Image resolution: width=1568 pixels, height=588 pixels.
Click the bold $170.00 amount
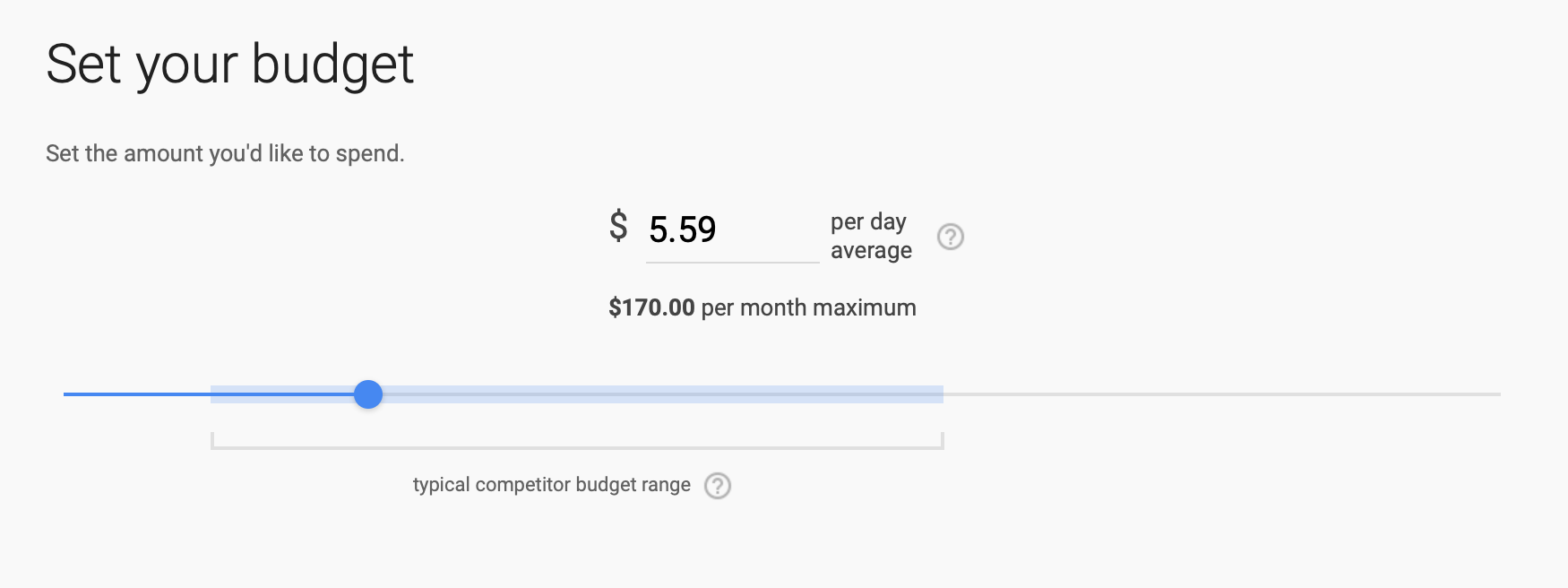point(651,308)
